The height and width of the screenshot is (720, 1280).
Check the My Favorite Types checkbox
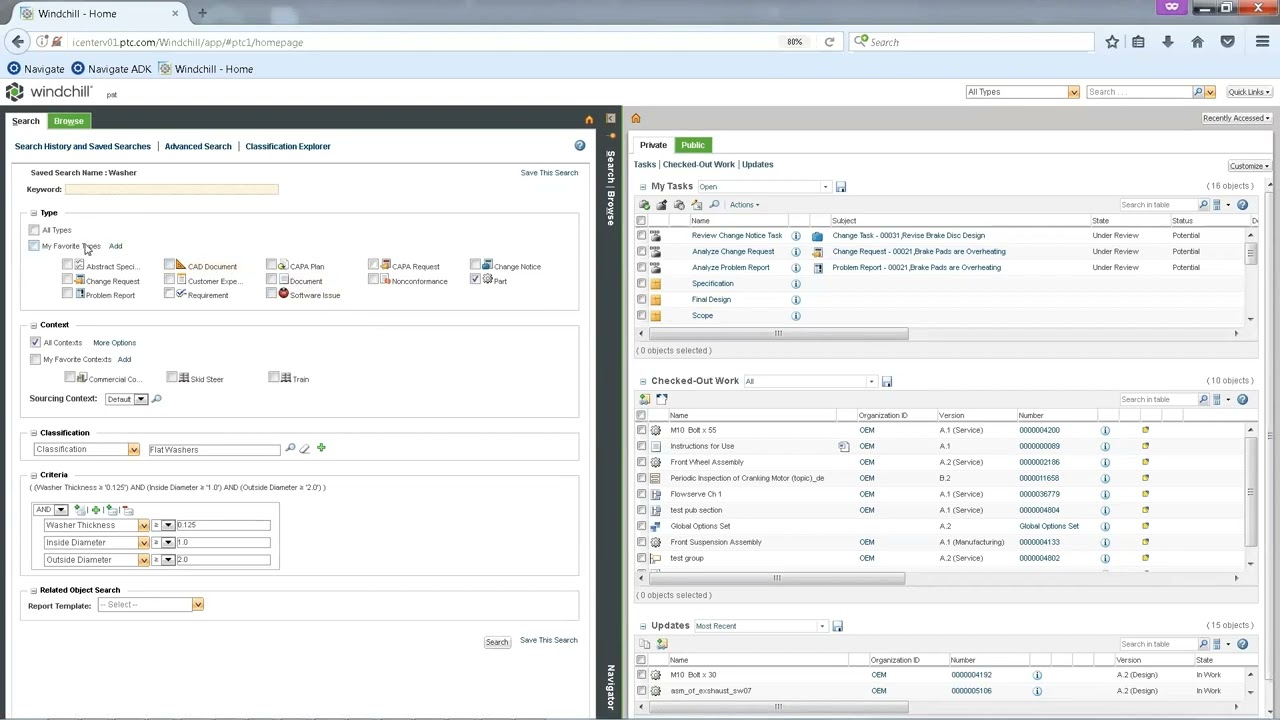34,246
